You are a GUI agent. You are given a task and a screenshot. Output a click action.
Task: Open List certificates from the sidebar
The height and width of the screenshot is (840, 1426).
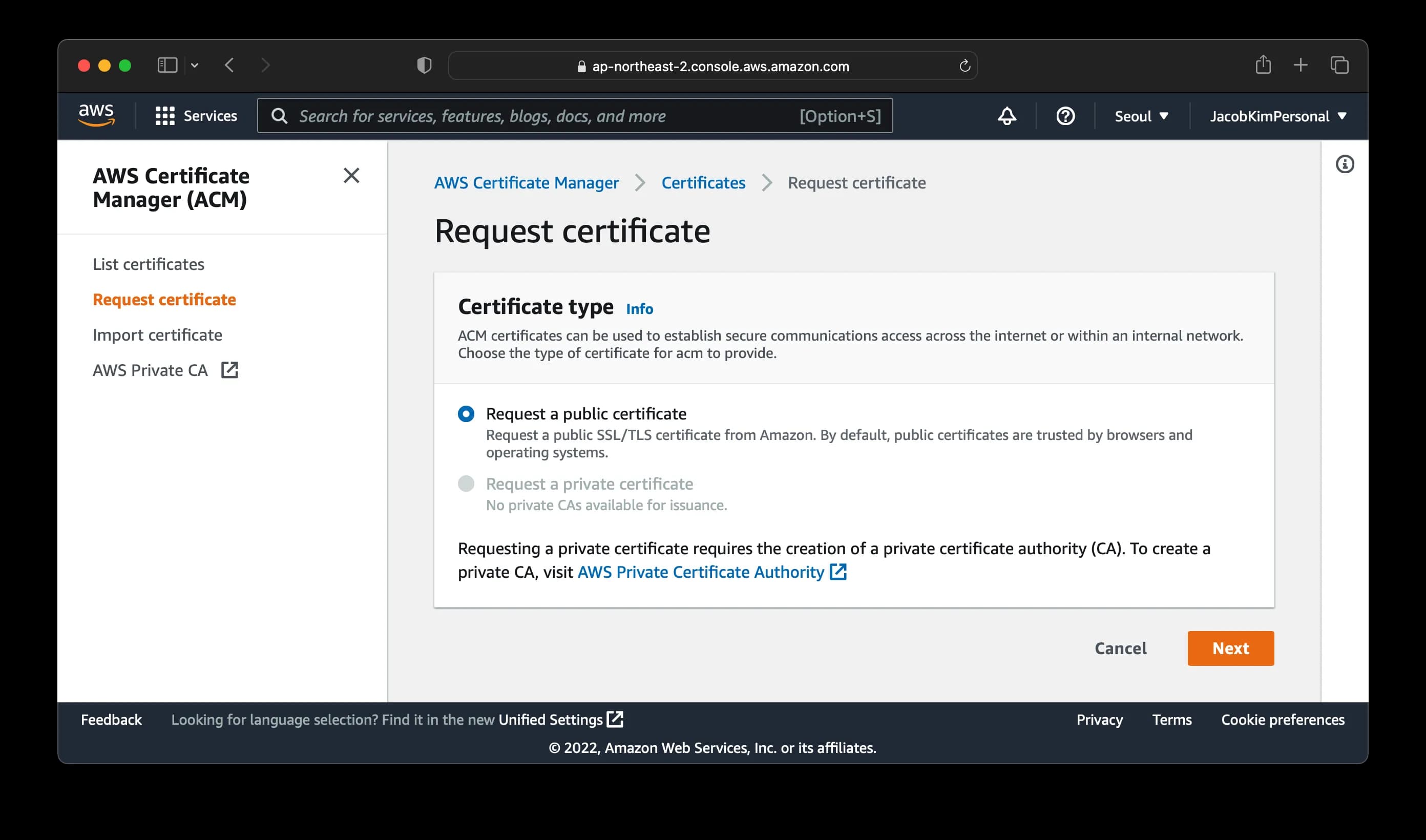[x=148, y=264]
